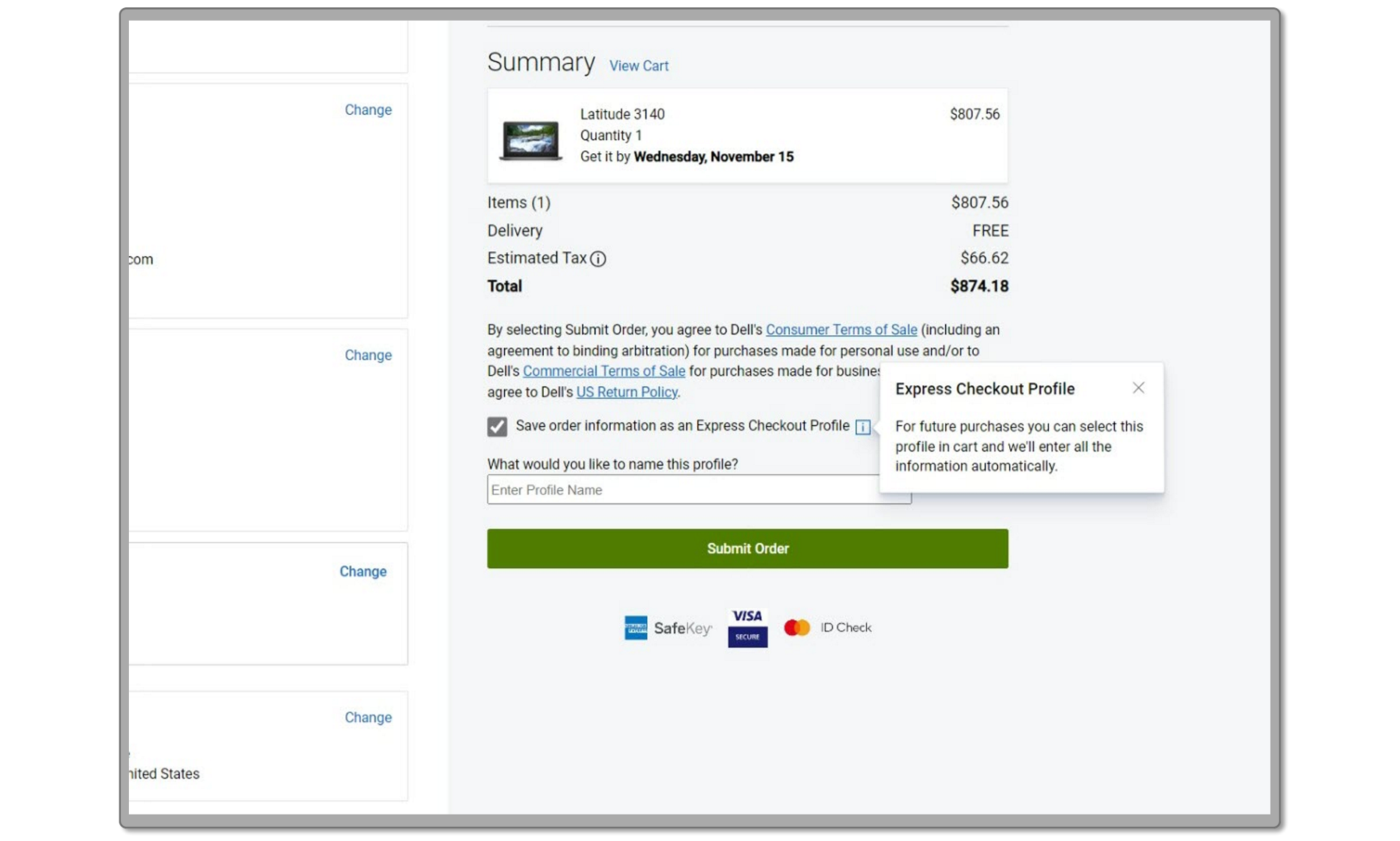Click the Summary heading
This screenshot has width=1400, height=841.
pos(541,62)
